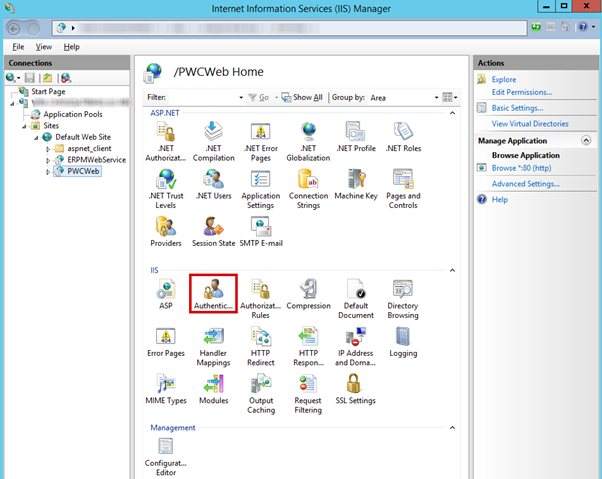
Task: Open IIS Authorization Rules feature
Action: 261,299
